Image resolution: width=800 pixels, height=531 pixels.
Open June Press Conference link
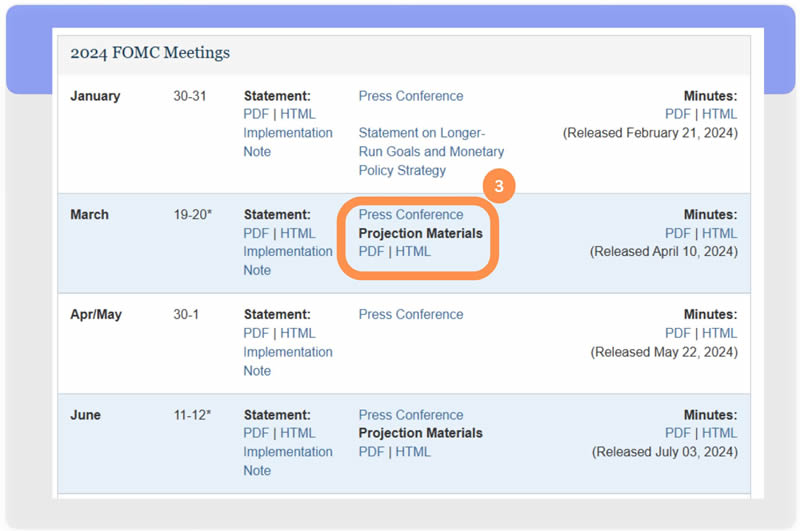pyautogui.click(x=411, y=415)
